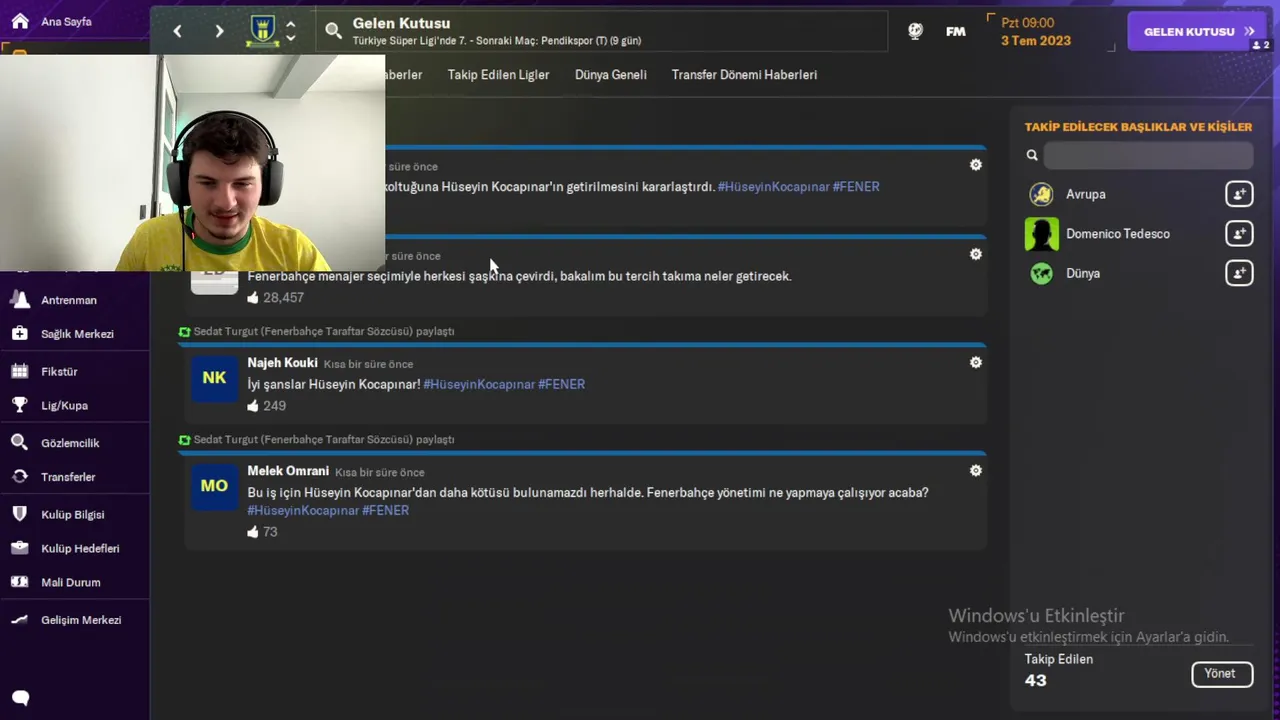The image size is (1280, 720).
Task: Click the Gelen Kutusu page title
Action: click(x=401, y=23)
